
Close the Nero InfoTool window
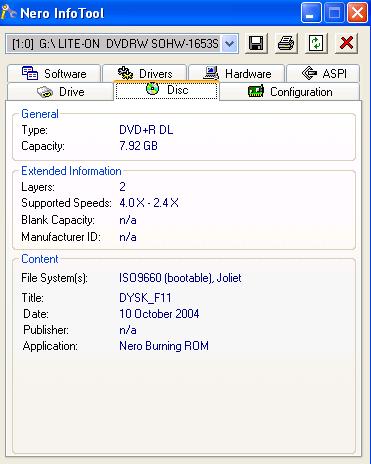pyautogui.click(x=357, y=13)
